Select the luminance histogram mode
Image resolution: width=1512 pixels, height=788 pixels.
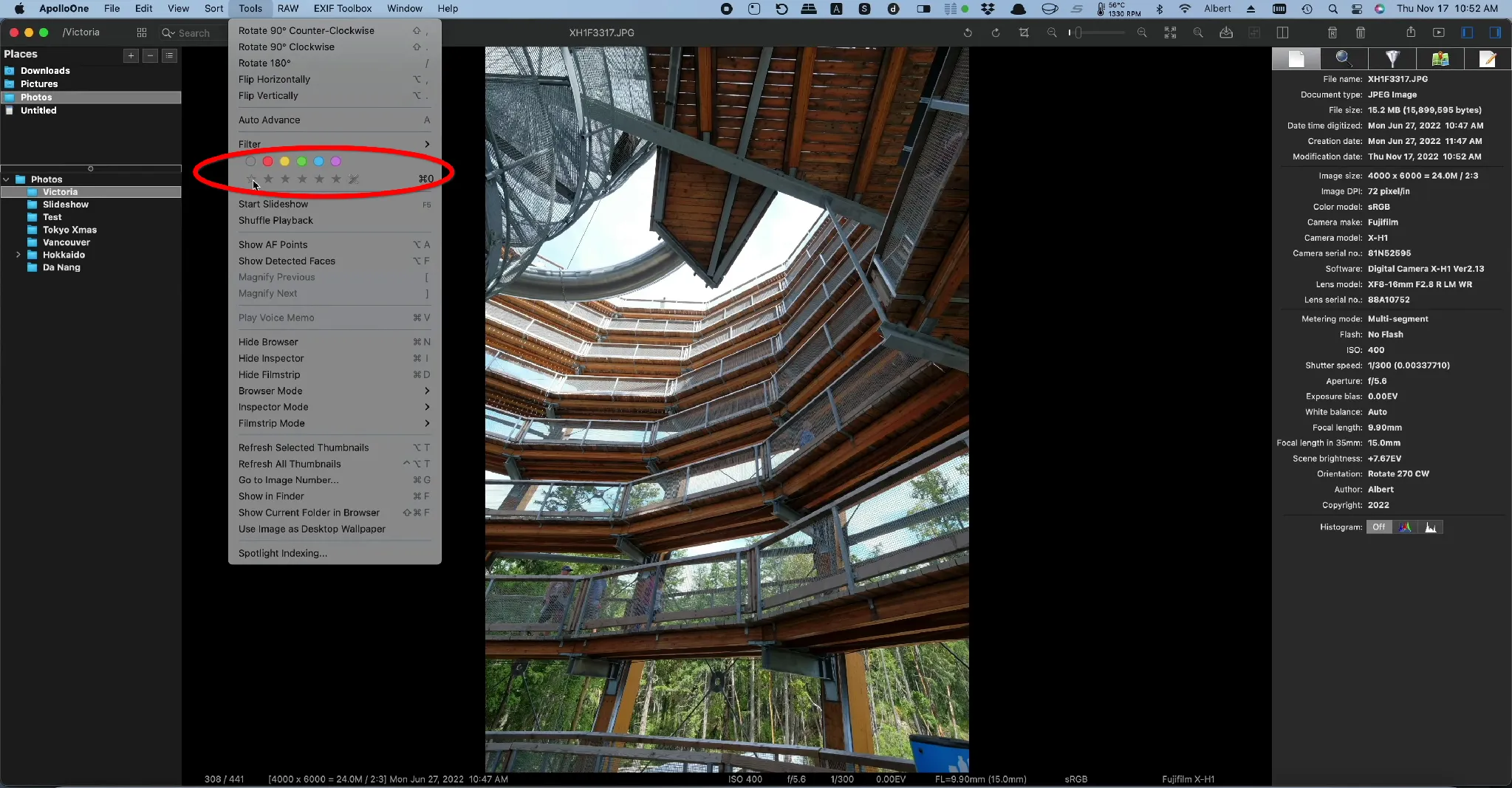coord(1431,527)
